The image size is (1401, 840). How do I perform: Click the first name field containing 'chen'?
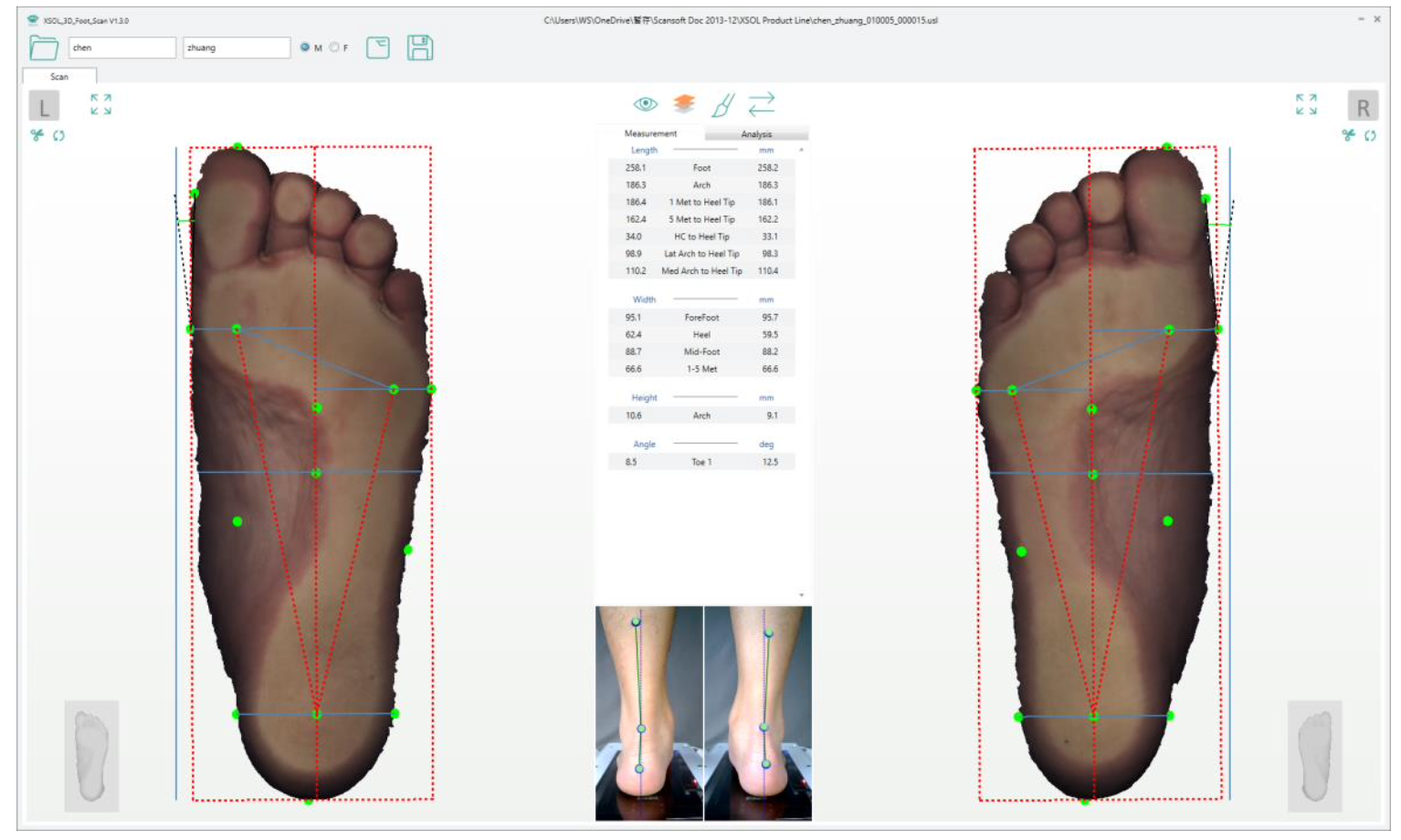(121, 47)
